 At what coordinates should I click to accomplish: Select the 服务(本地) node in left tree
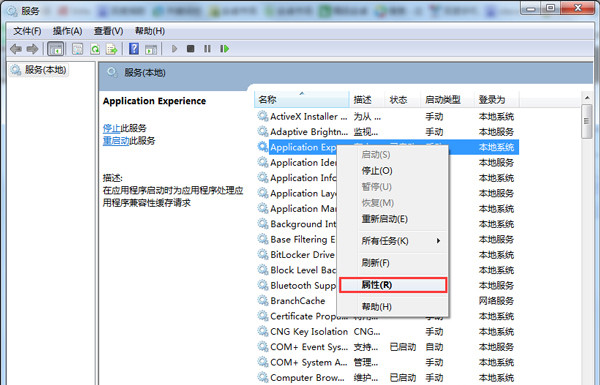tap(39, 70)
